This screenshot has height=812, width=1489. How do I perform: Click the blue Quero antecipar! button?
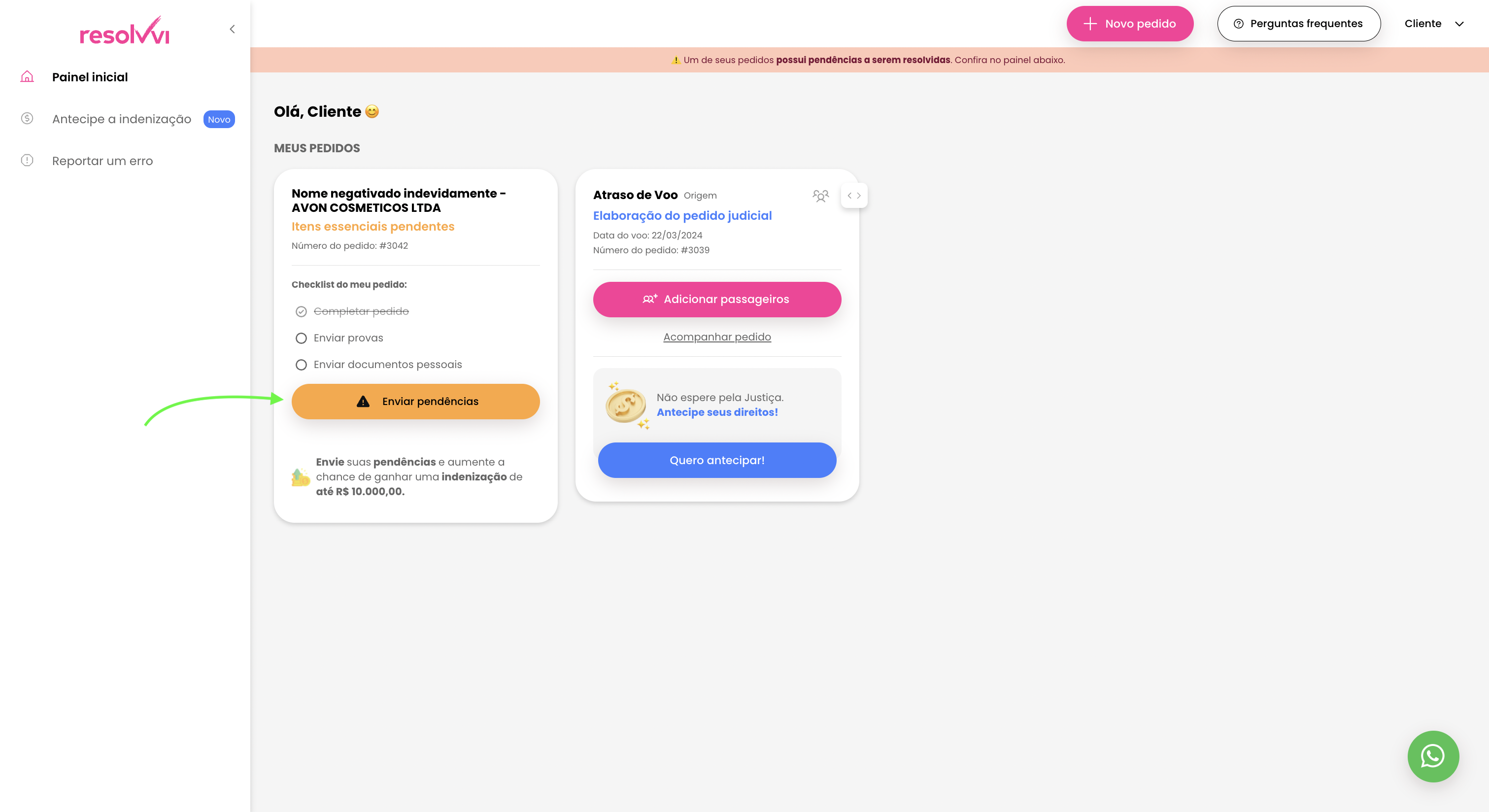717,461
